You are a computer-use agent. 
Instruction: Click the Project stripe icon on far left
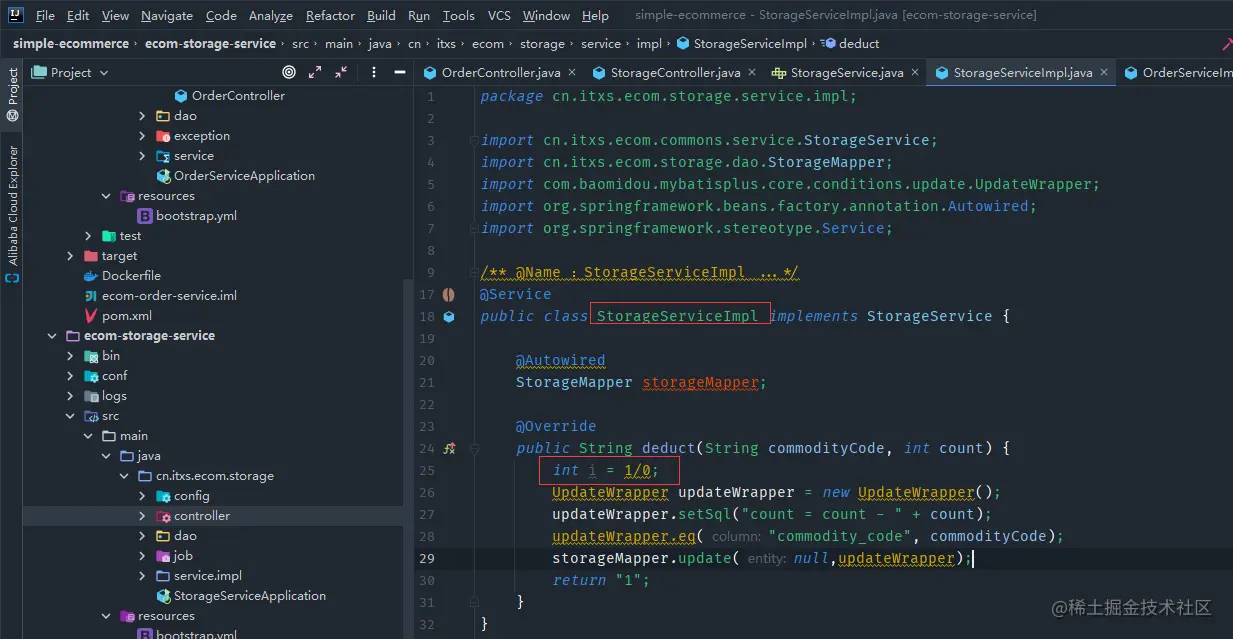click(12, 86)
